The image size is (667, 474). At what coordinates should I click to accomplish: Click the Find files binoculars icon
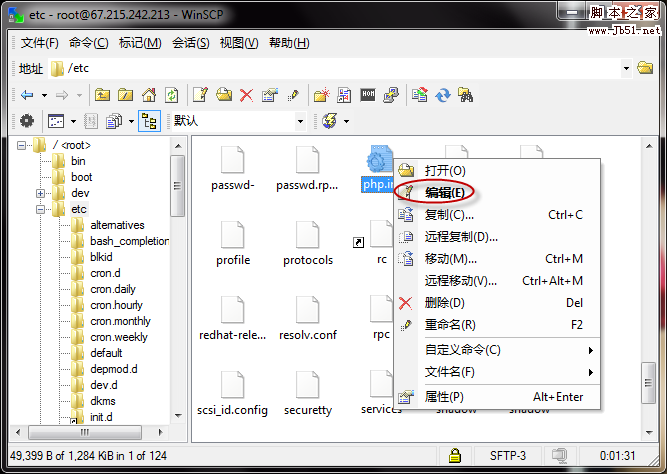[x=465, y=94]
